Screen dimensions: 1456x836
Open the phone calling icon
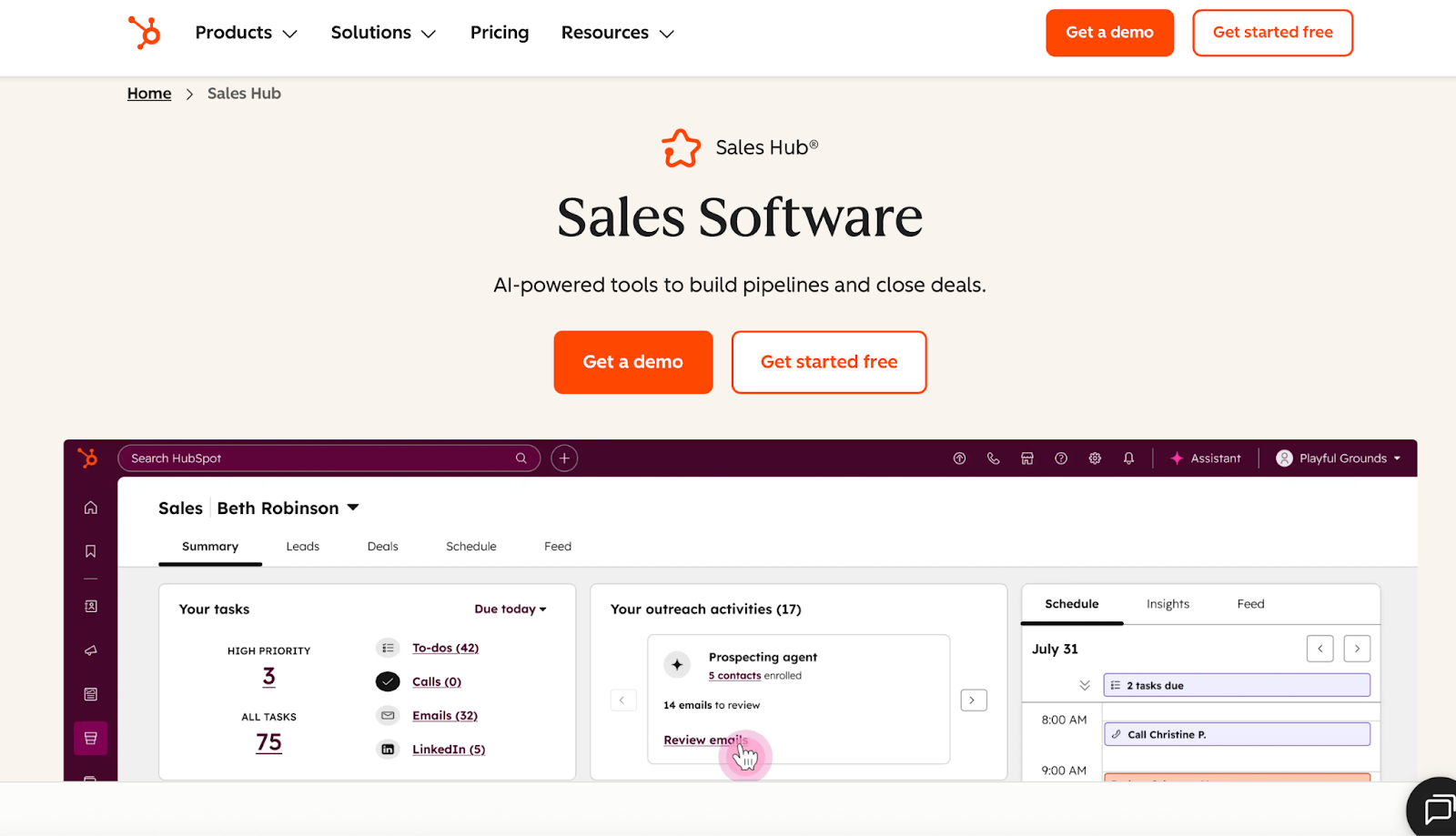(993, 458)
